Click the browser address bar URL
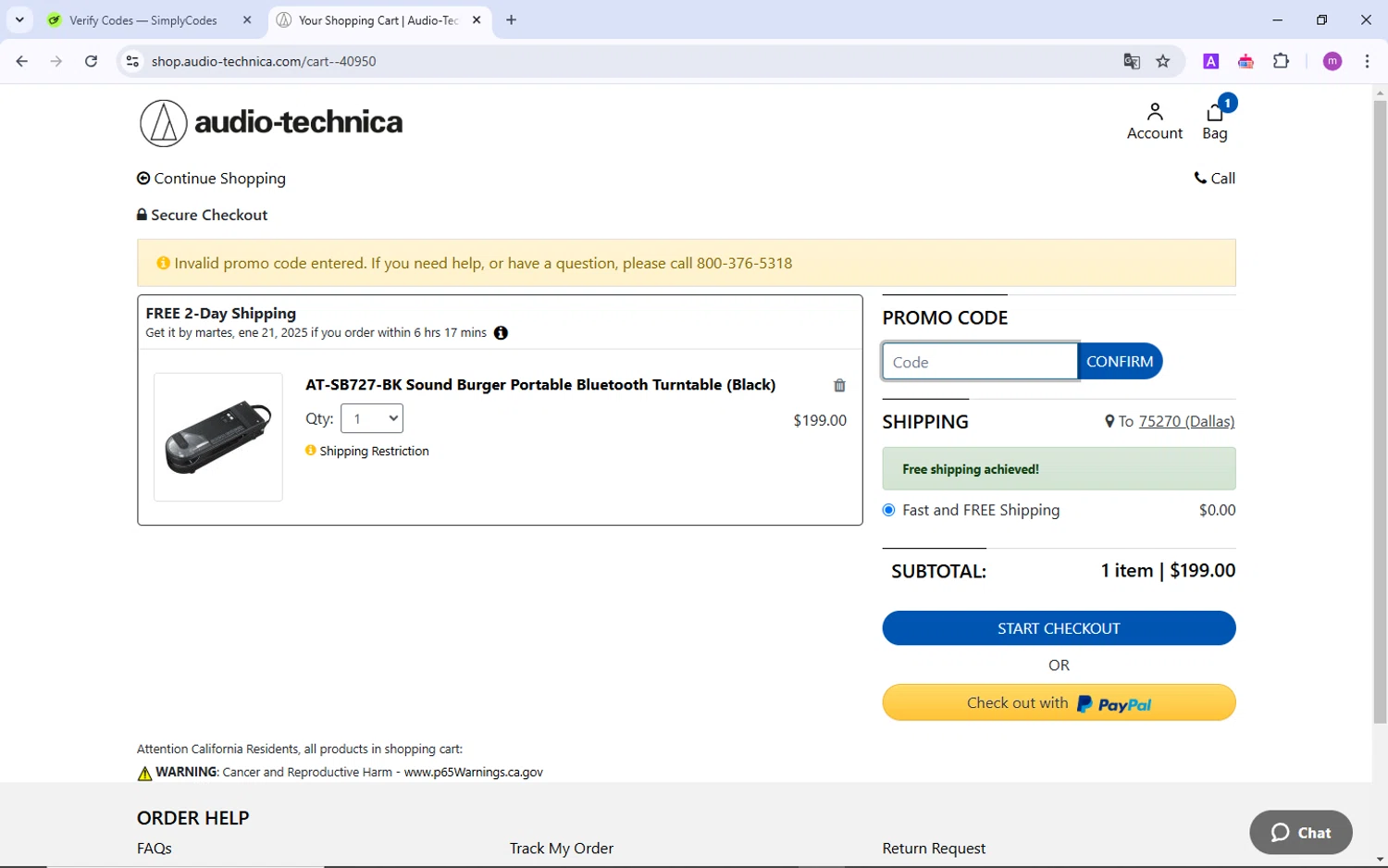 [264, 61]
